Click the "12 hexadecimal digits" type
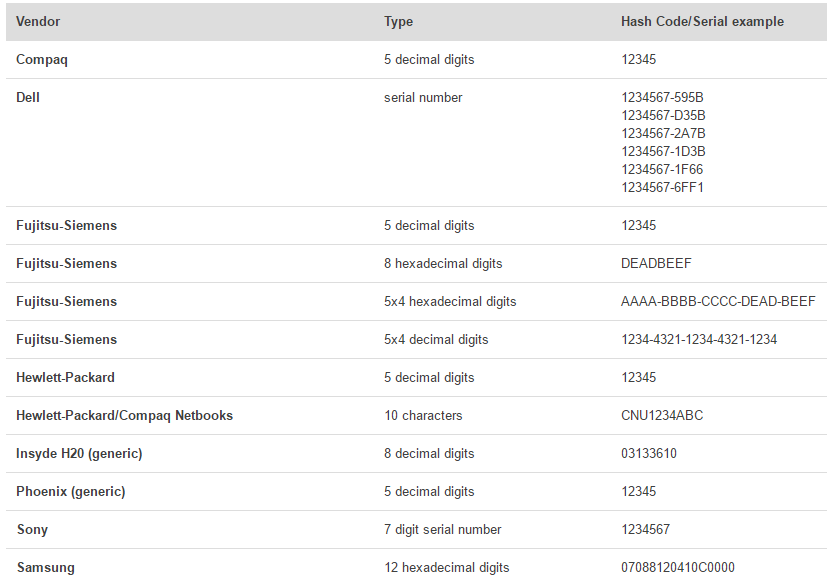The width and height of the screenshot is (827, 587). pos(447,567)
